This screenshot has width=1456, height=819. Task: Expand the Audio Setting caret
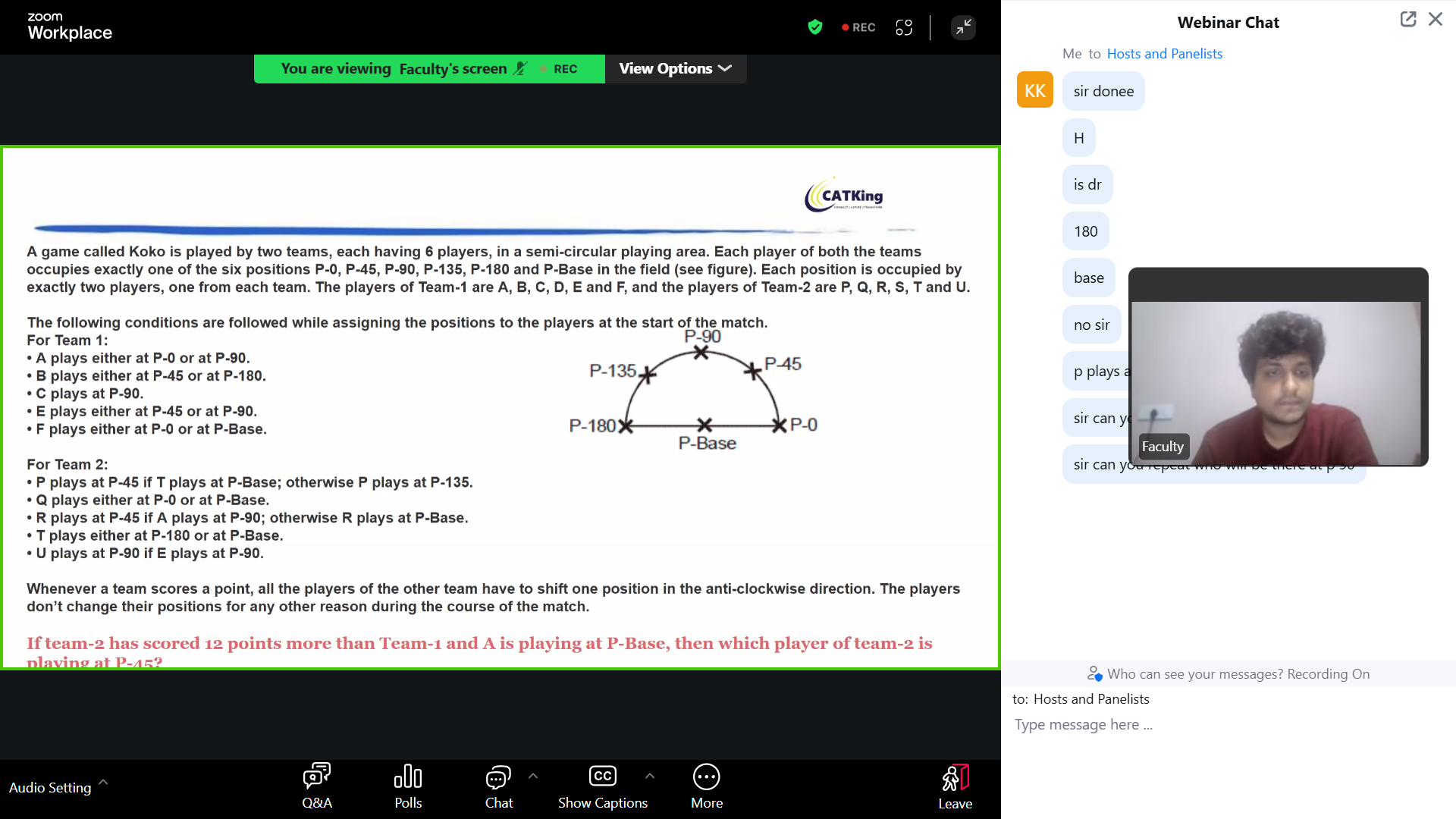click(x=103, y=782)
